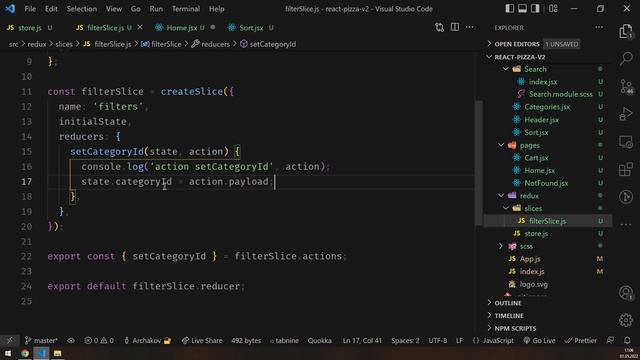Image resolution: width=640 pixels, height=360 pixels.
Task: Switch to store.js tab
Action: tap(30, 28)
